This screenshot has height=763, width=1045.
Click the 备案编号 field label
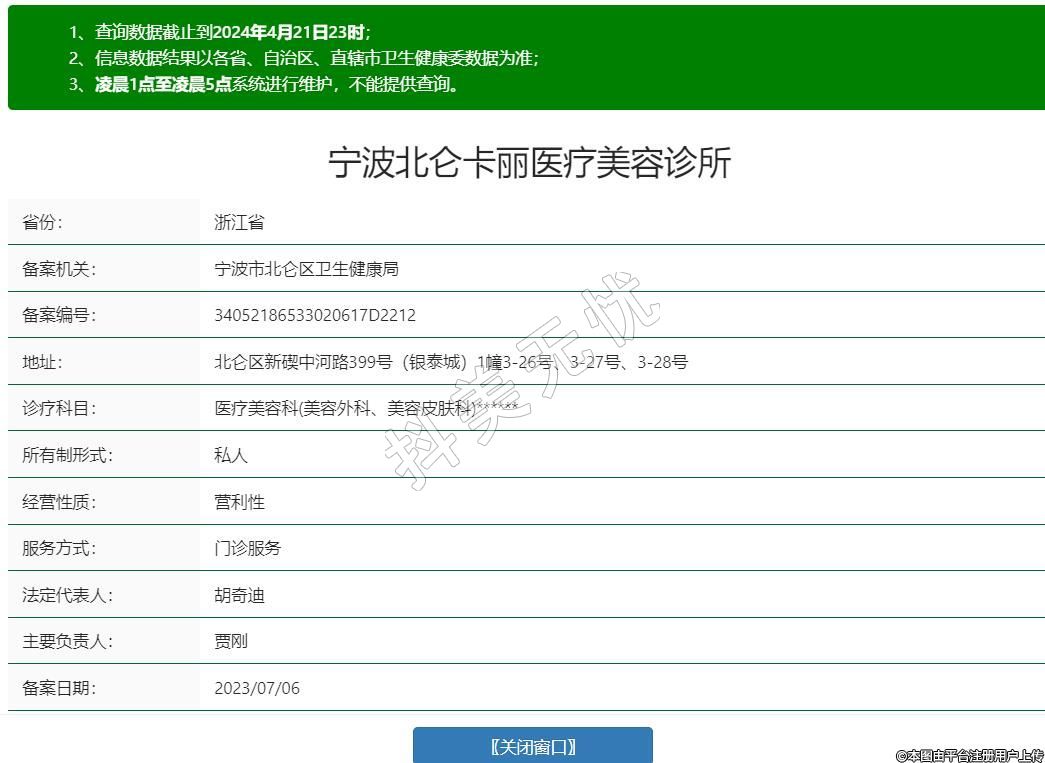(x=59, y=315)
